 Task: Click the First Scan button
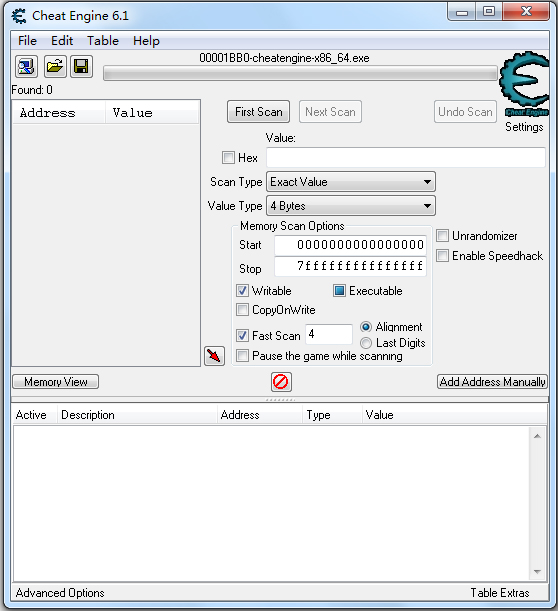pyautogui.click(x=258, y=112)
